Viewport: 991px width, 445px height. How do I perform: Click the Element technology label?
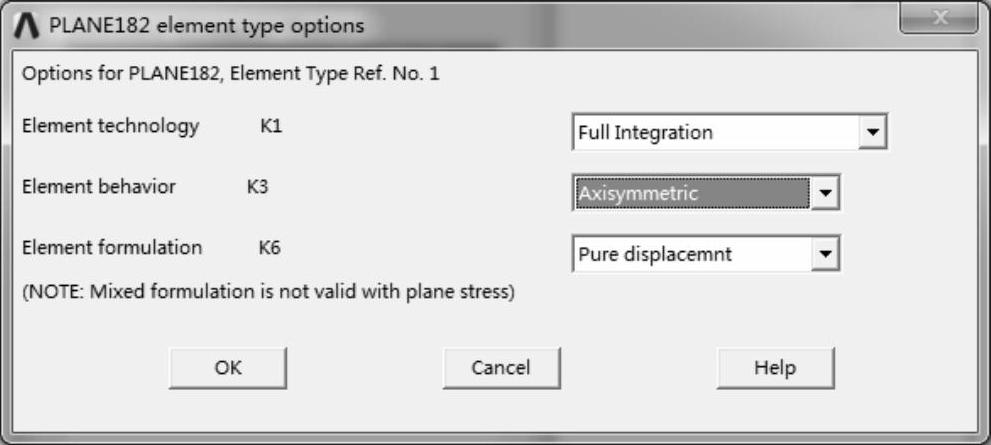click(x=111, y=127)
